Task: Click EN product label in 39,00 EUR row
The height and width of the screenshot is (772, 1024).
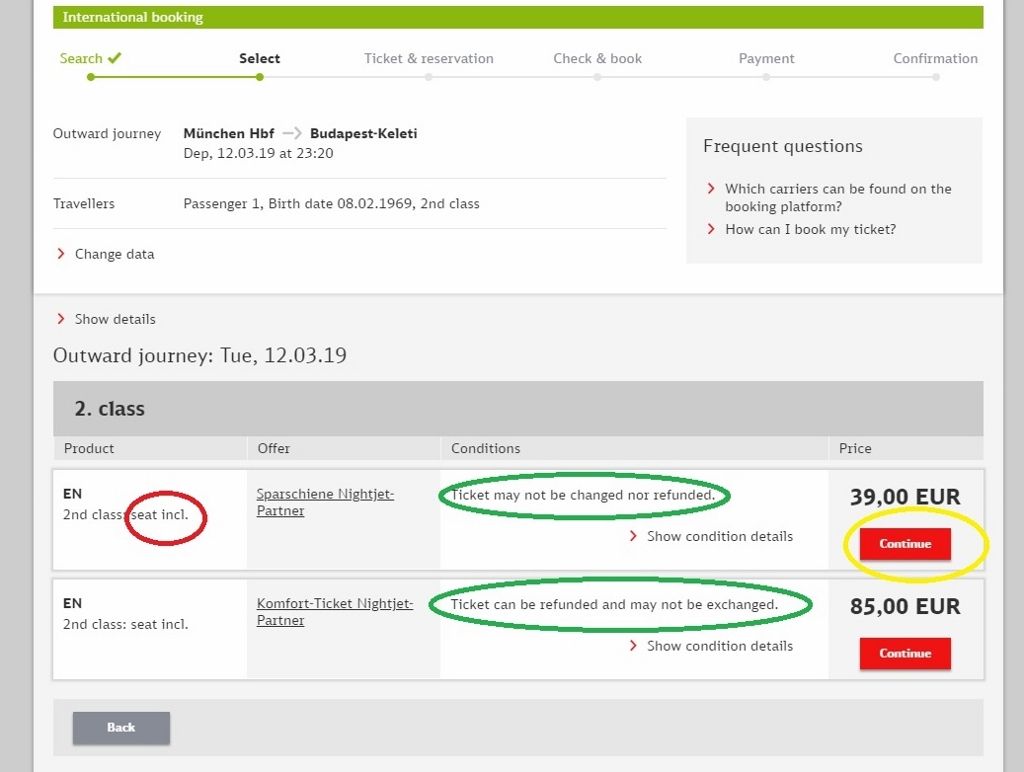Action: [x=72, y=494]
